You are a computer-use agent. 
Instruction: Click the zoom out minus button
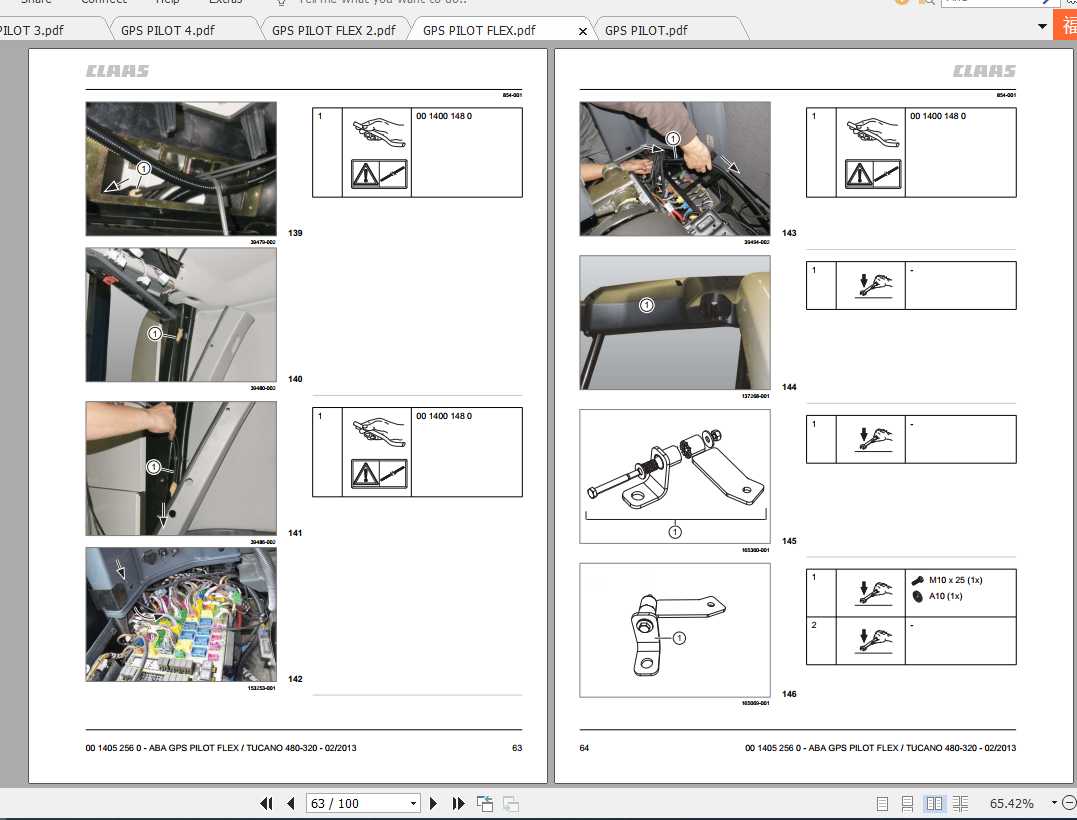[1069, 802]
